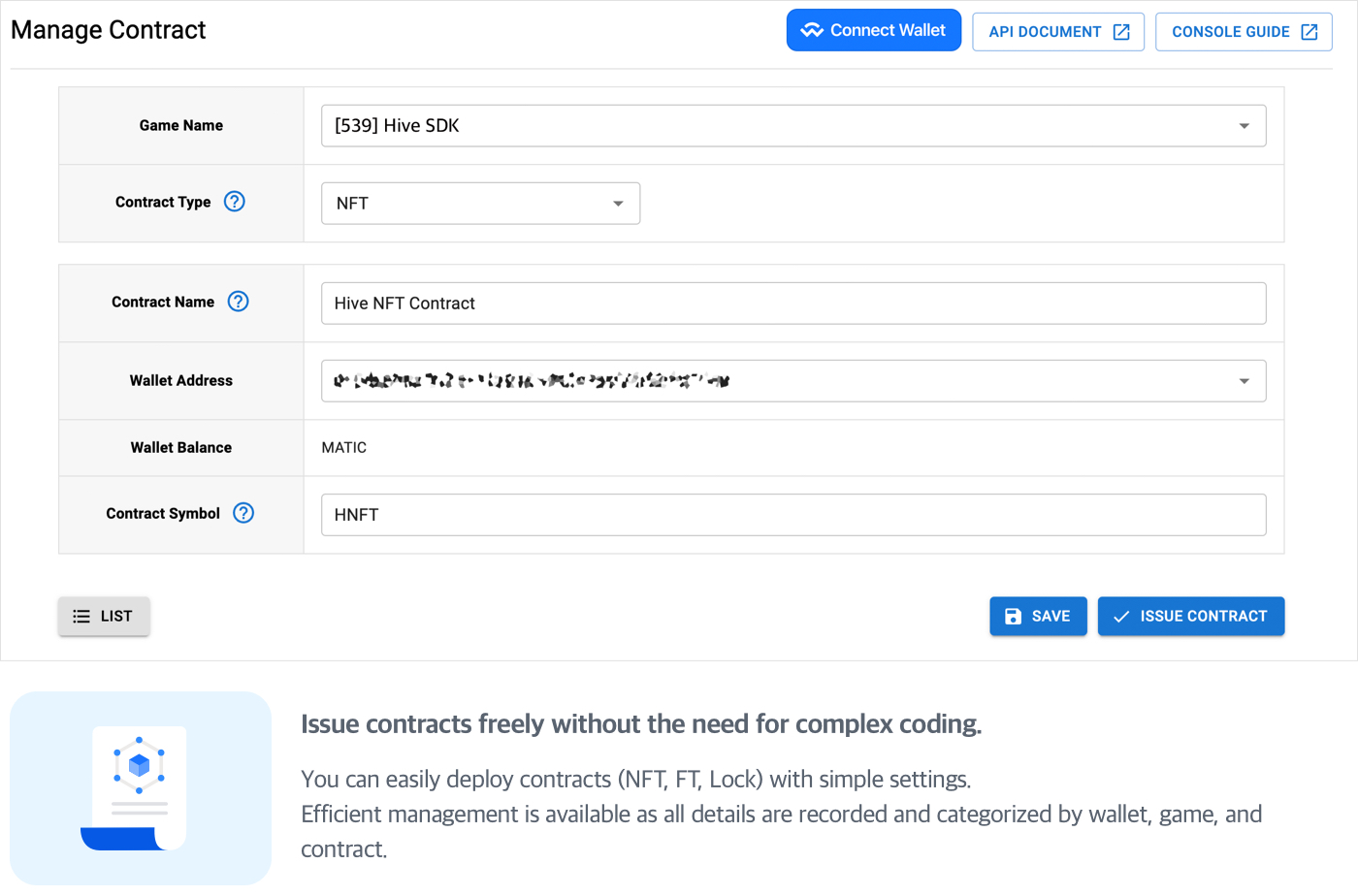The width and height of the screenshot is (1358, 896).
Task: Click the MATIC wallet balance text
Action: [x=344, y=448]
